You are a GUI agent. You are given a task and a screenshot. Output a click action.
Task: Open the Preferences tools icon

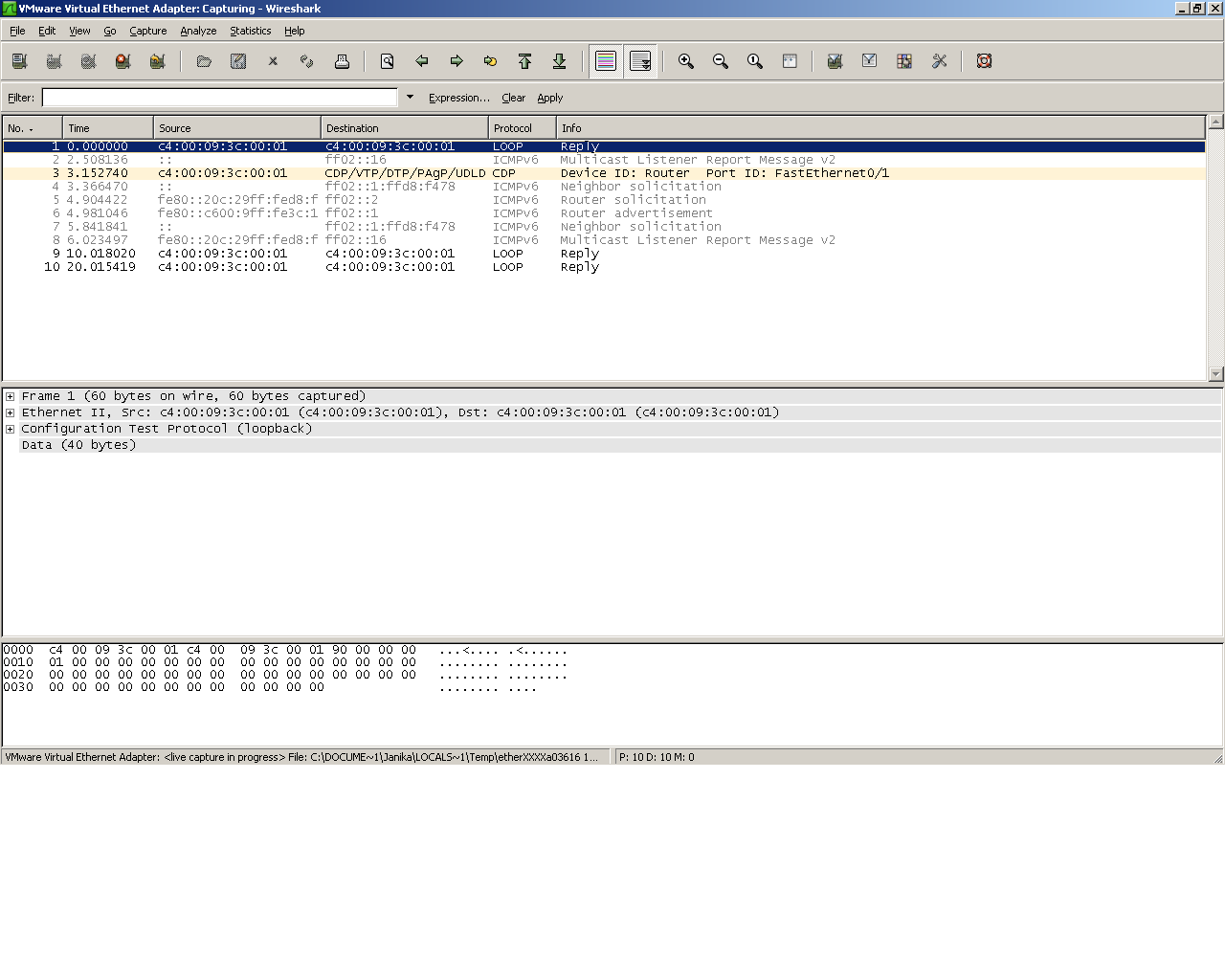click(939, 61)
